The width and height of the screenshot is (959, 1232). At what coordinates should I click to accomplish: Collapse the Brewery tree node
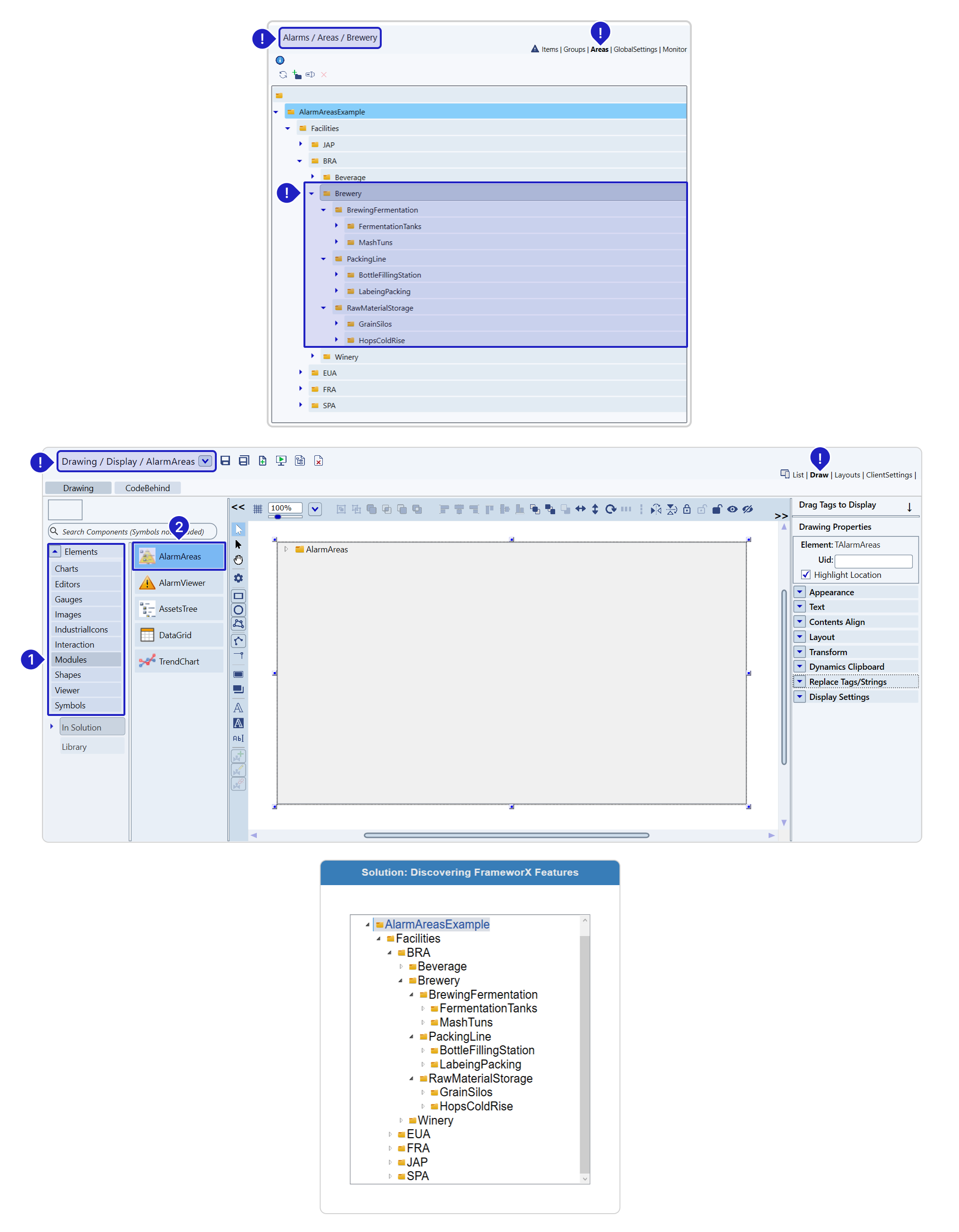[x=311, y=194]
